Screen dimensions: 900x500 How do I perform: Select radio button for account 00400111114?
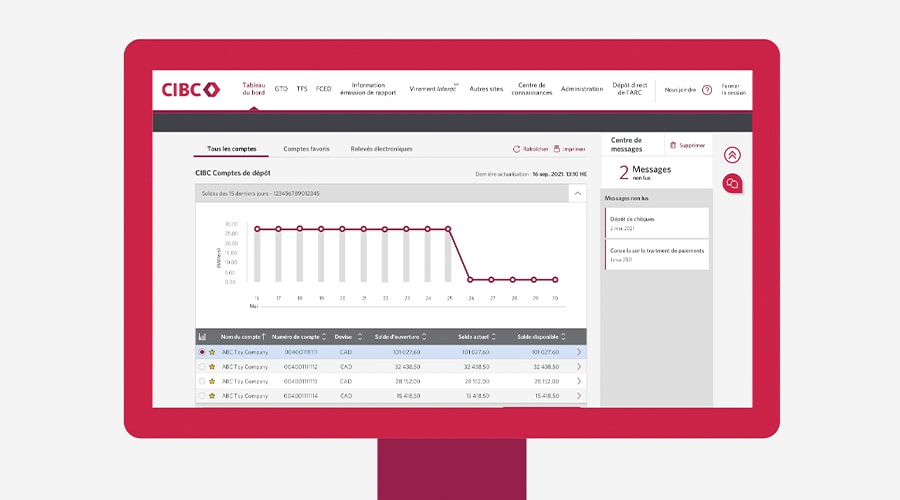coord(201,396)
